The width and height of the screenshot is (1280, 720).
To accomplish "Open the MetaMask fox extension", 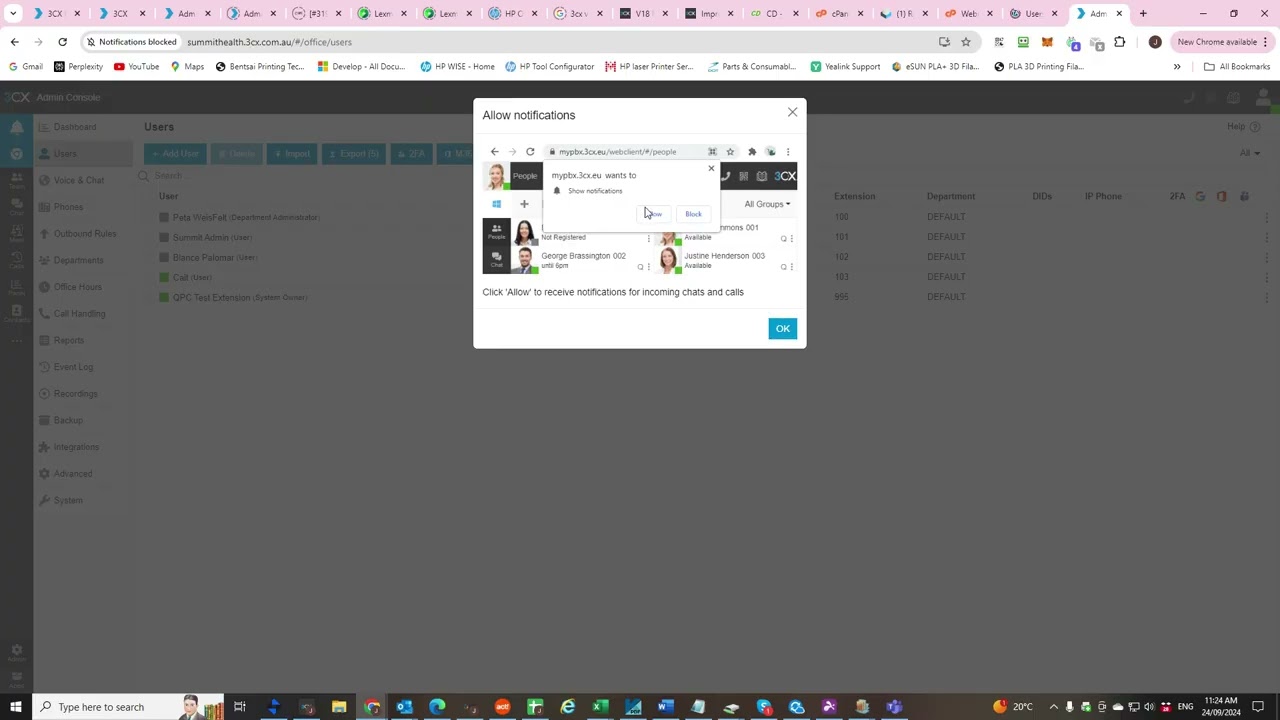I will (x=1047, y=42).
